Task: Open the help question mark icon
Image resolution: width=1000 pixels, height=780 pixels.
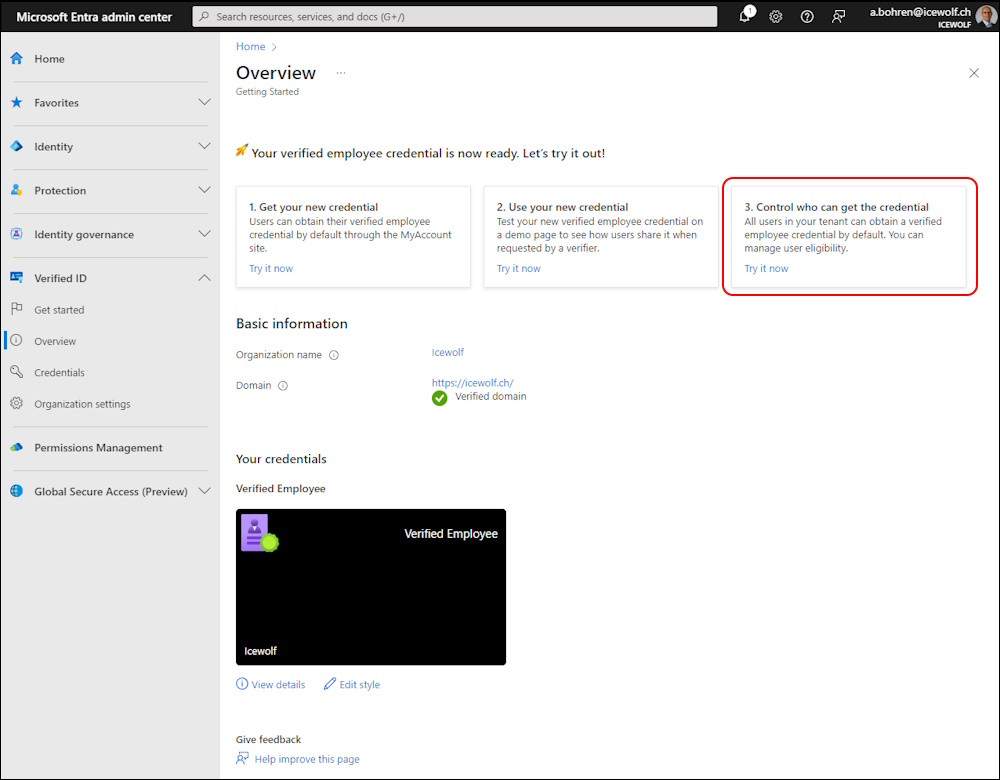Action: [807, 17]
